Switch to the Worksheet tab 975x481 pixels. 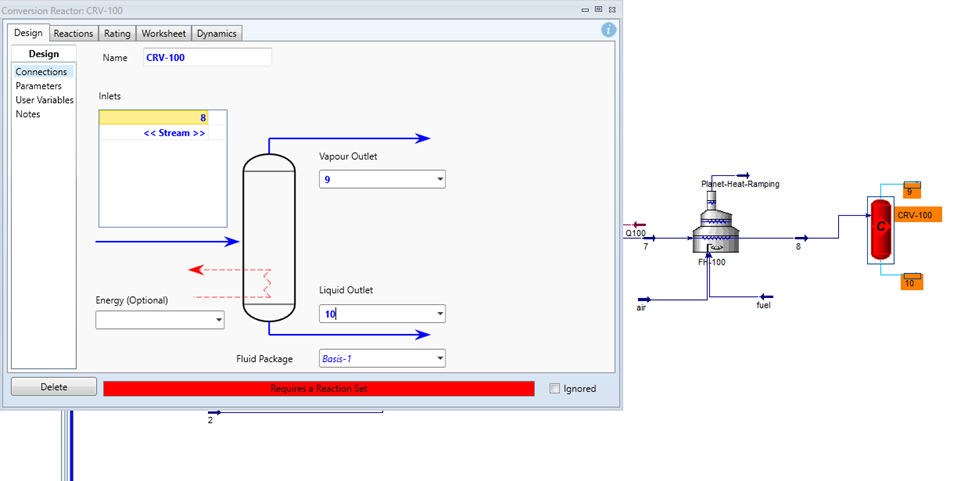(x=164, y=34)
